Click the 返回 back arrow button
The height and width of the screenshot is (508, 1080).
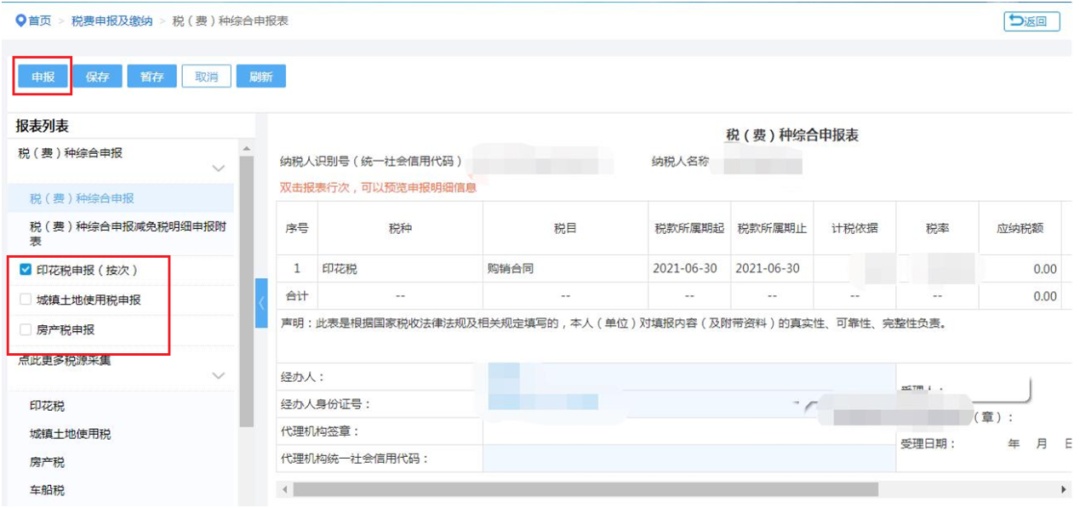pyautogui.click(x=1030, y=21)
